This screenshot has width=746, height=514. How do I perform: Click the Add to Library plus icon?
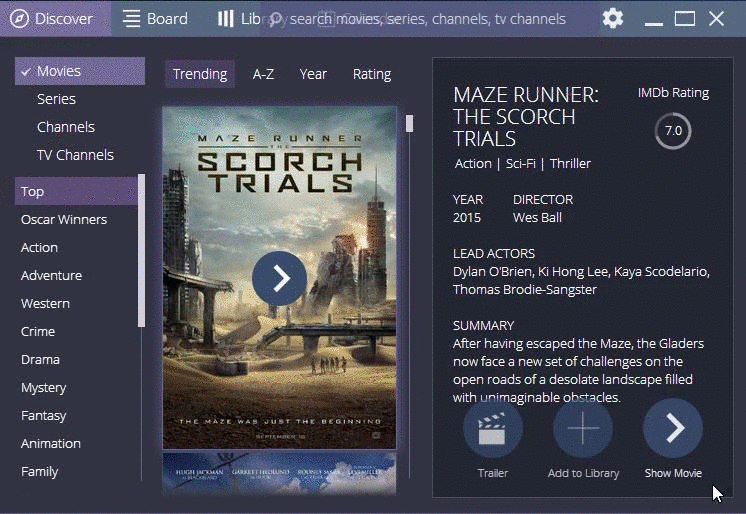583,428
